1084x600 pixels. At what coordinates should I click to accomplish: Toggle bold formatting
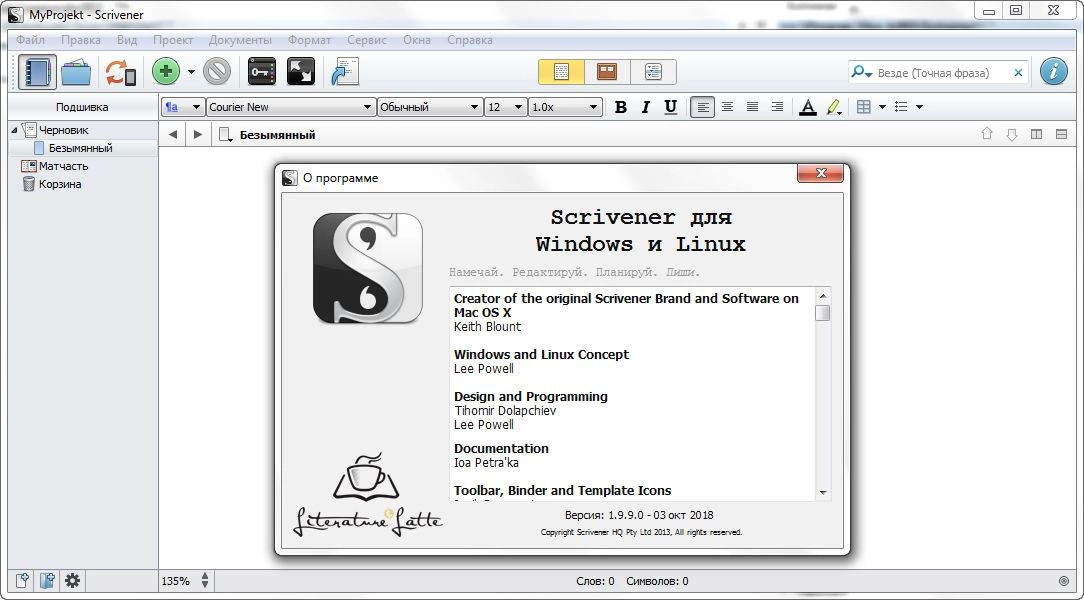coord(621,107)
